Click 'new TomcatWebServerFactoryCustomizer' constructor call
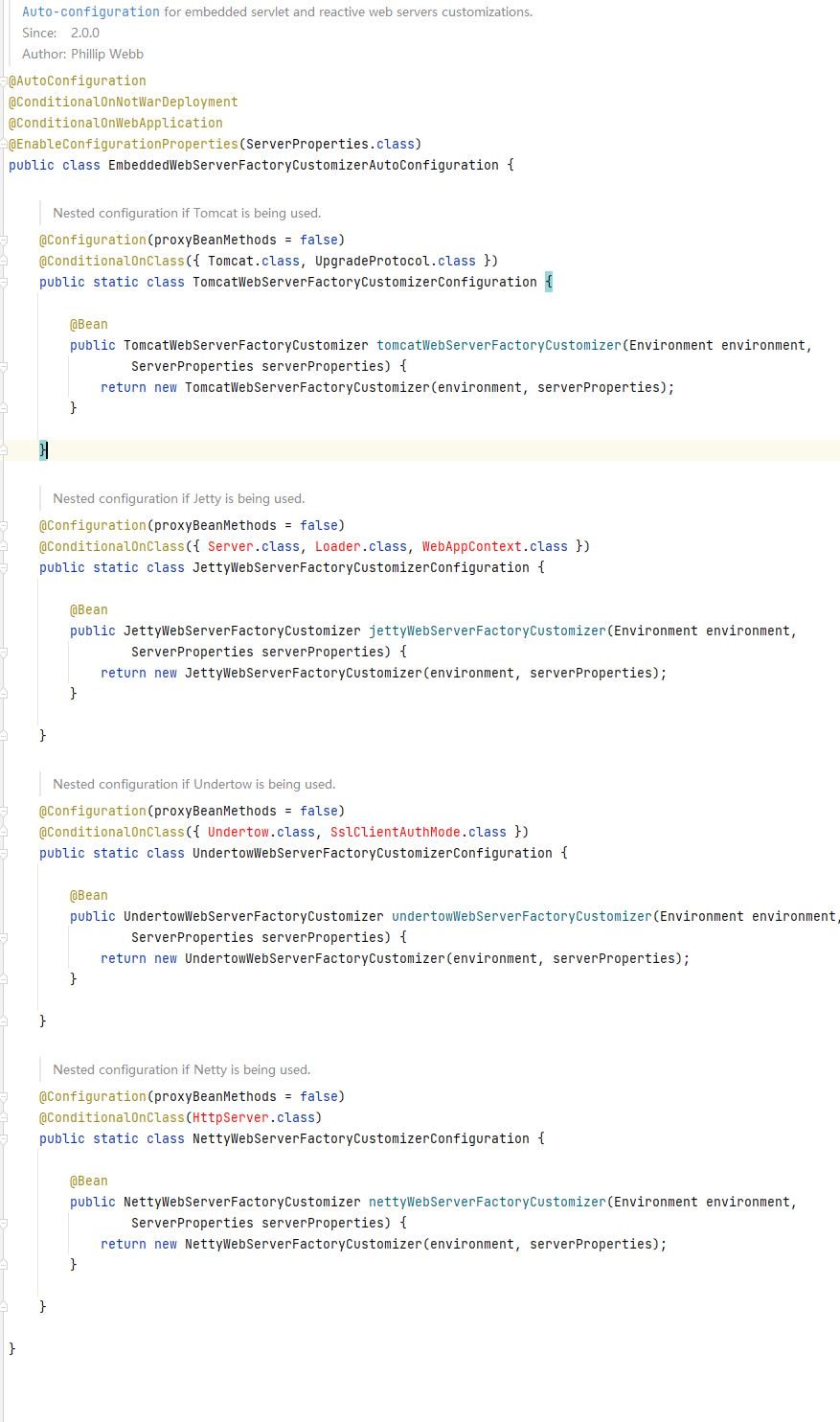840x1422 pixels. tap(292, 388)
